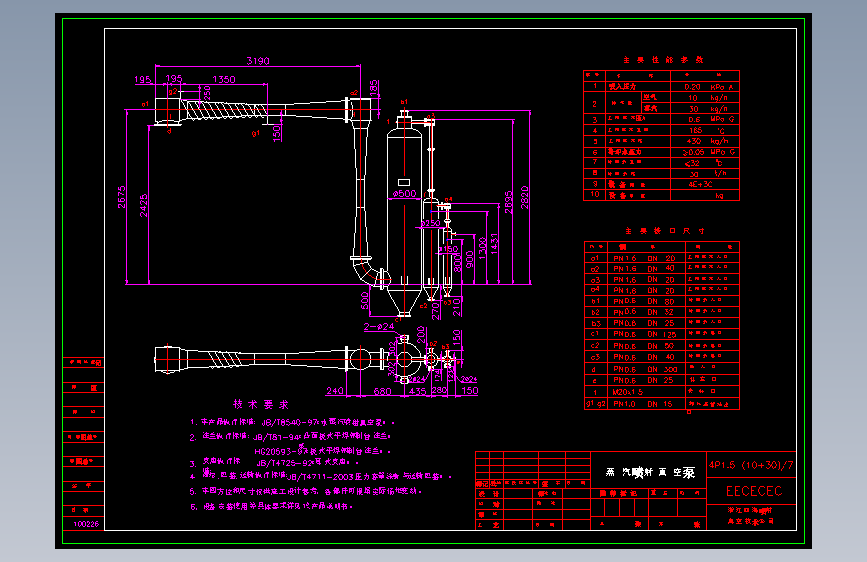Viewport: 867px width, 562px height.
Task: Select the ø500 diameter label
Action: [x=404, y=194]
